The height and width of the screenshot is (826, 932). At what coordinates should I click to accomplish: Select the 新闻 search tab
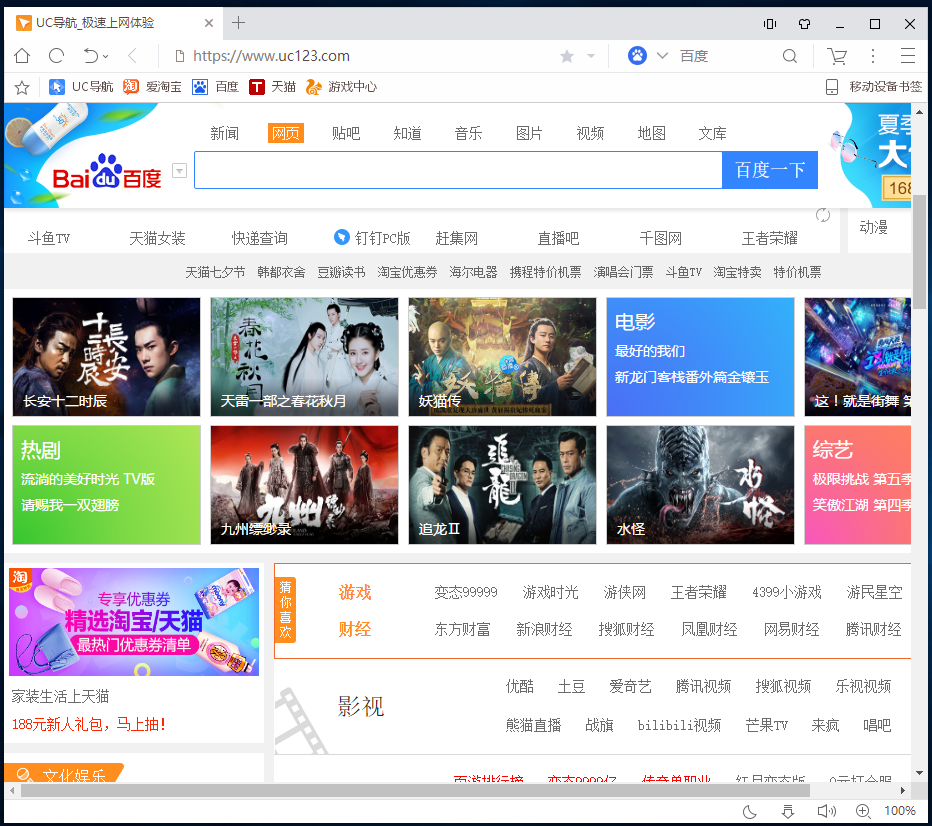point(225,133)
